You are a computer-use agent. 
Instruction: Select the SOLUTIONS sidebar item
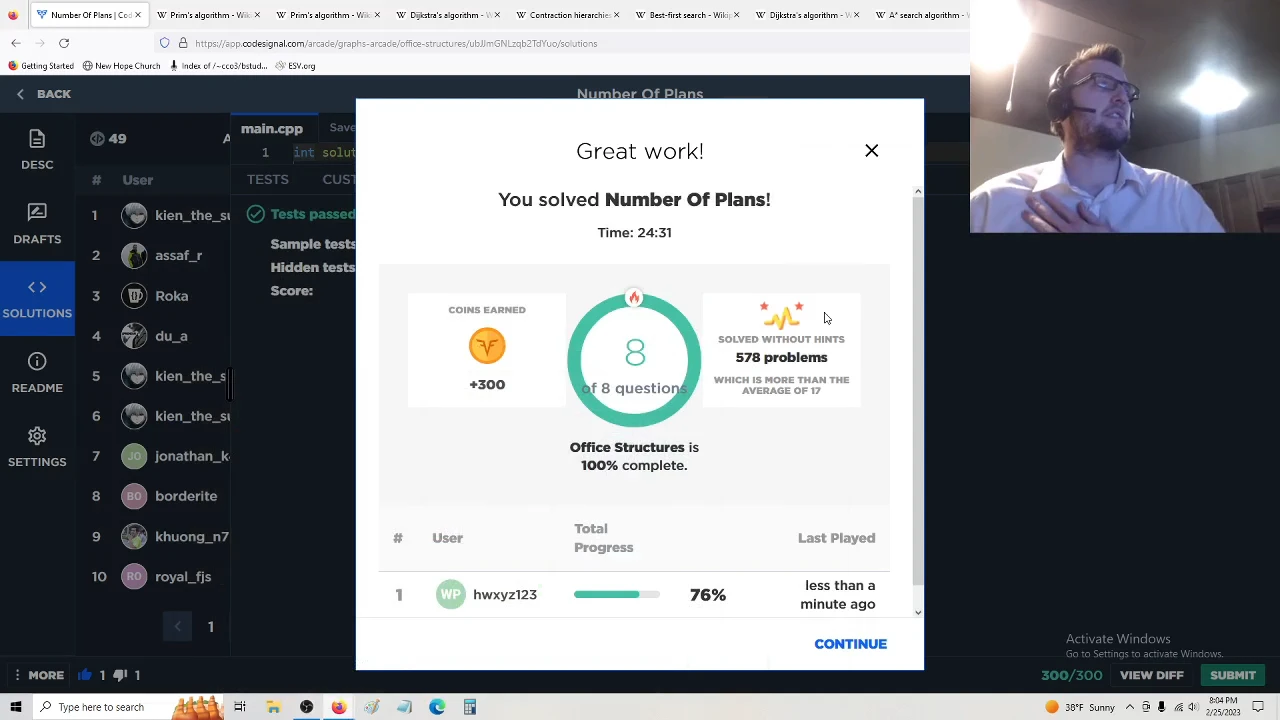pyautogui.click(x=37, y=298)
